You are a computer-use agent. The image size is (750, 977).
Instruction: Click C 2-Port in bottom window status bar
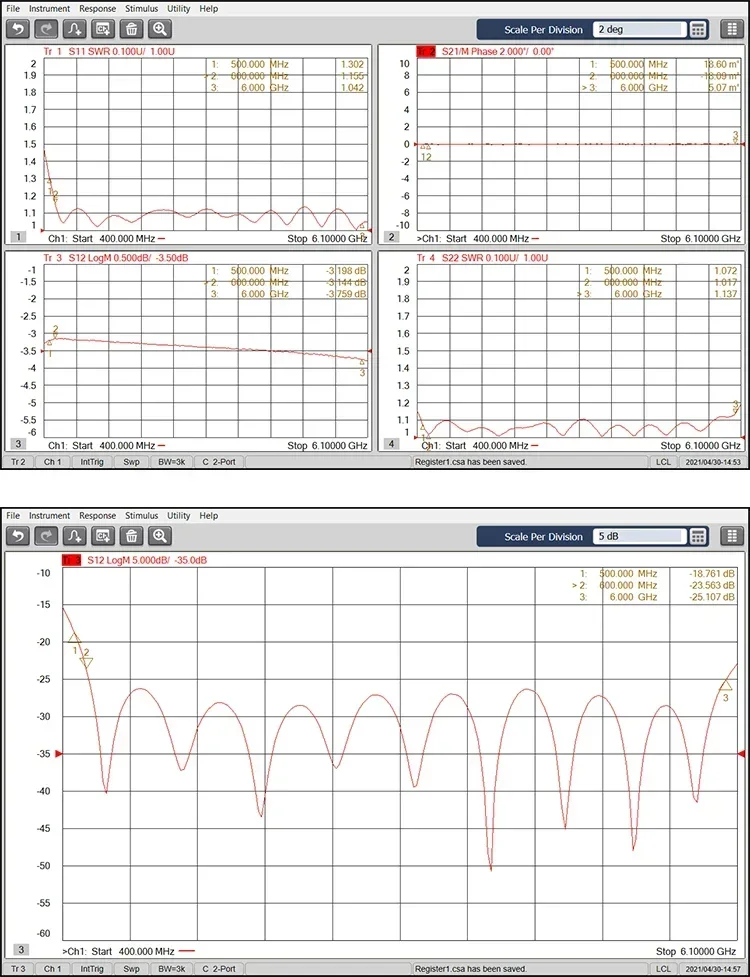(x=219, y=969)
